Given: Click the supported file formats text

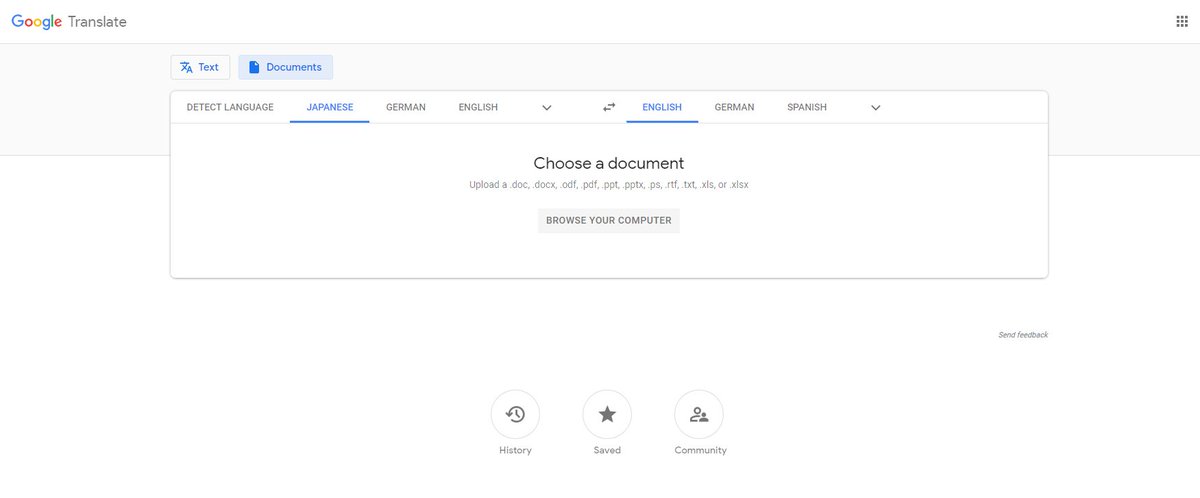Looking at the screenshot, I should click(x=609, y=185).
